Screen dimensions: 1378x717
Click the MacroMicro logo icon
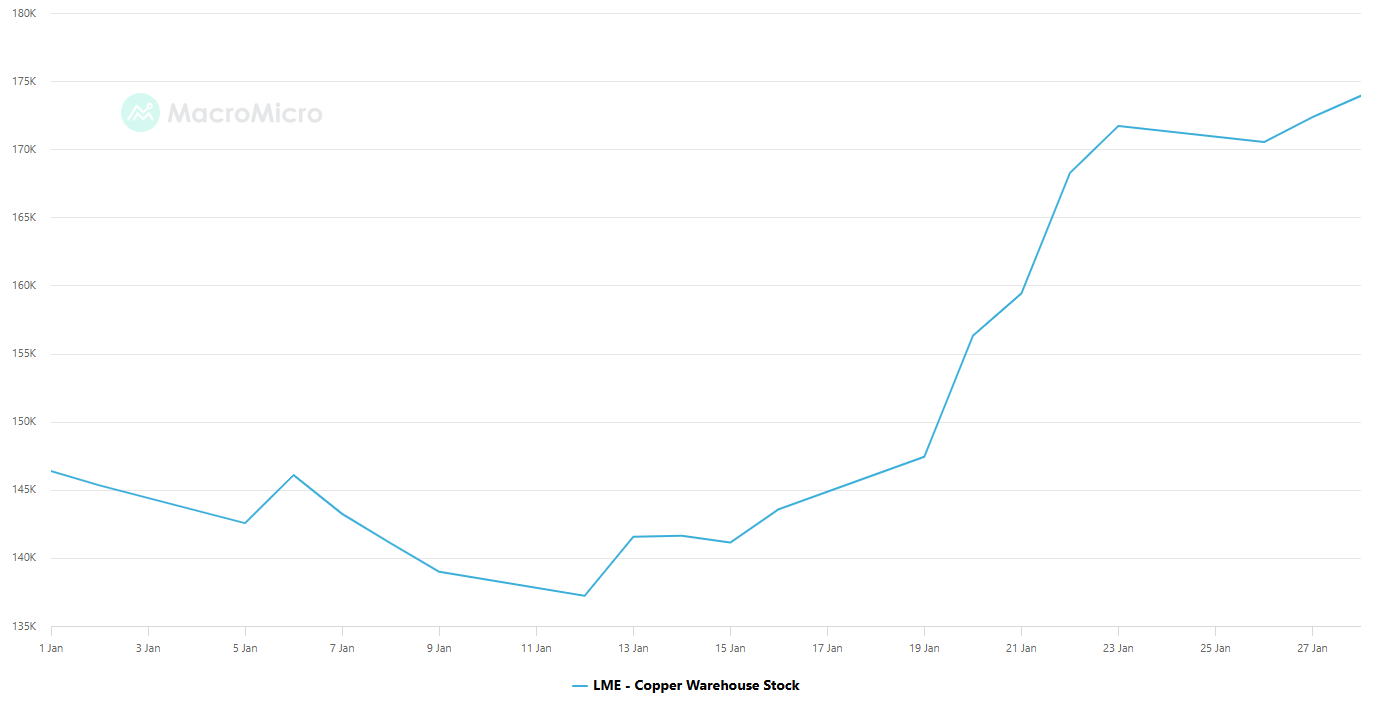pyautogui.click(x=140, y=113)
